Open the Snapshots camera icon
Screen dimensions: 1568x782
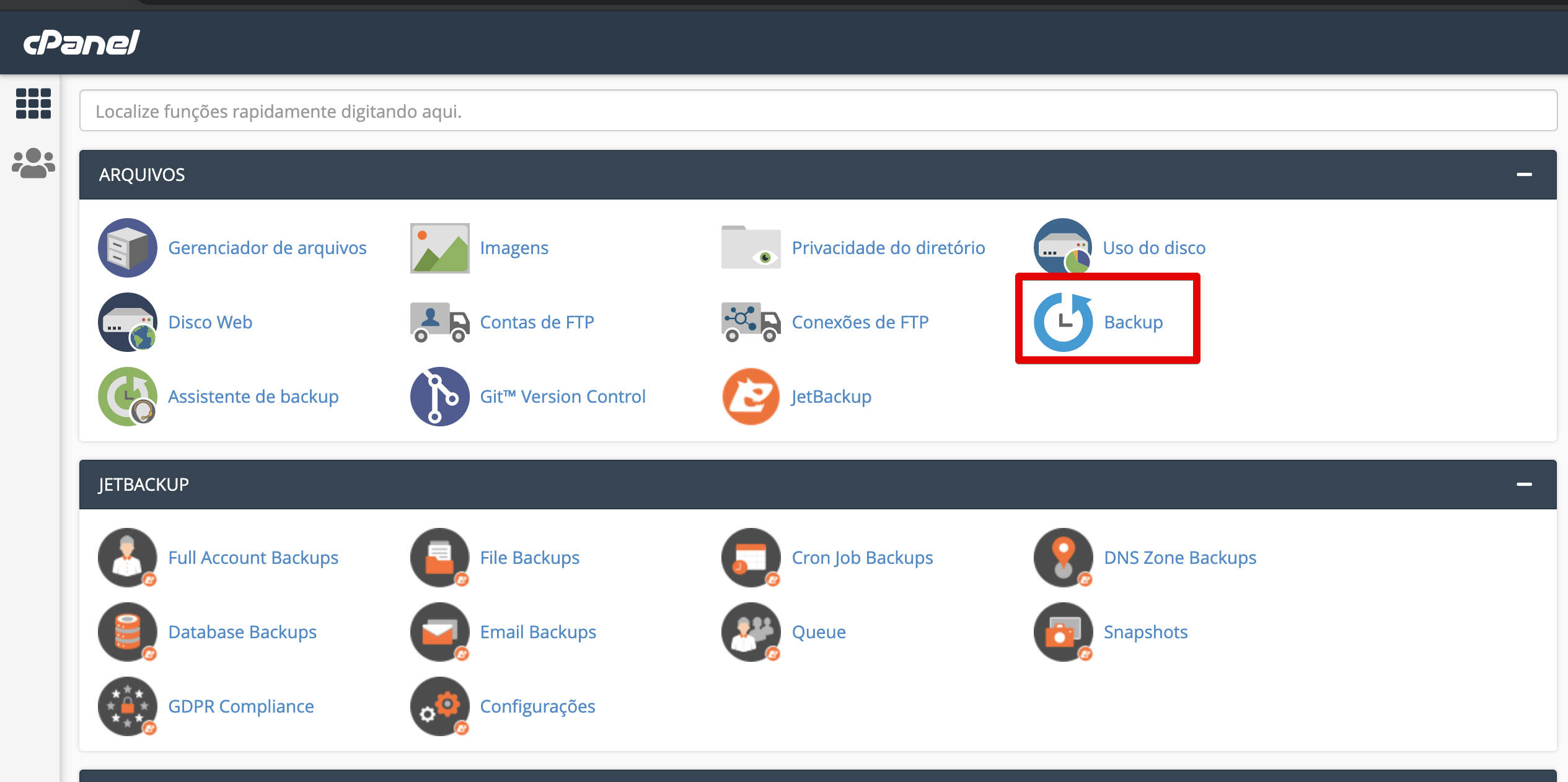coord(1062,632)
